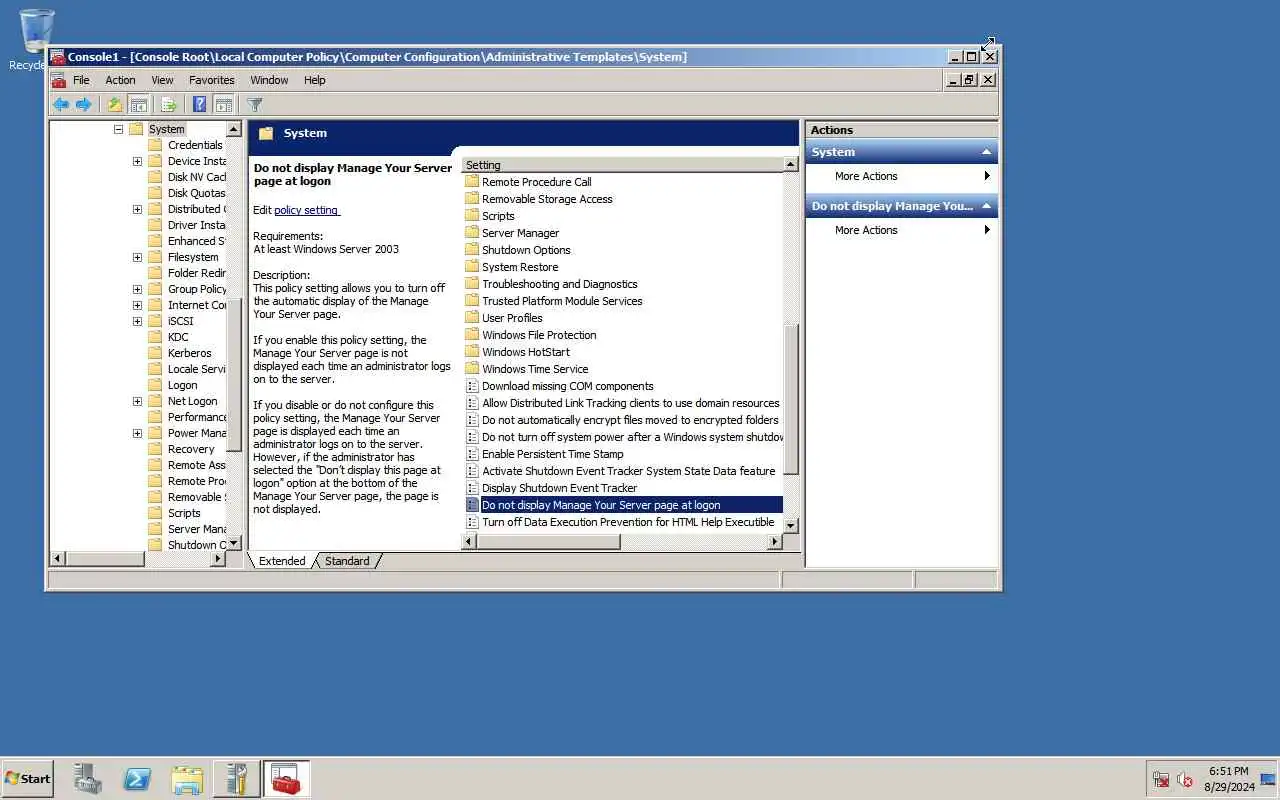Open the Recycle Bin desktop icon
The width and height of the screenshot is (1280, 800).
(36, 38)
